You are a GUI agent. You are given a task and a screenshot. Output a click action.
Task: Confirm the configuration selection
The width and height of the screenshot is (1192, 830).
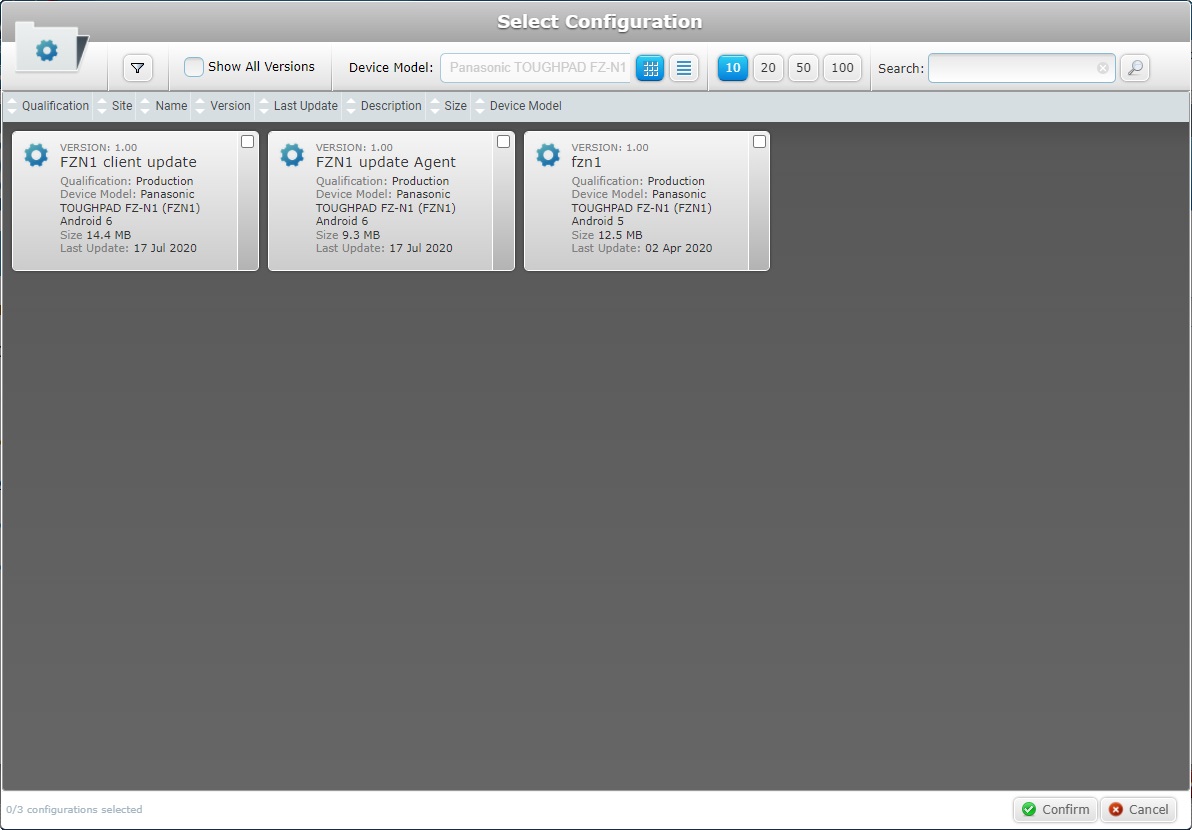coord(1054,810)
